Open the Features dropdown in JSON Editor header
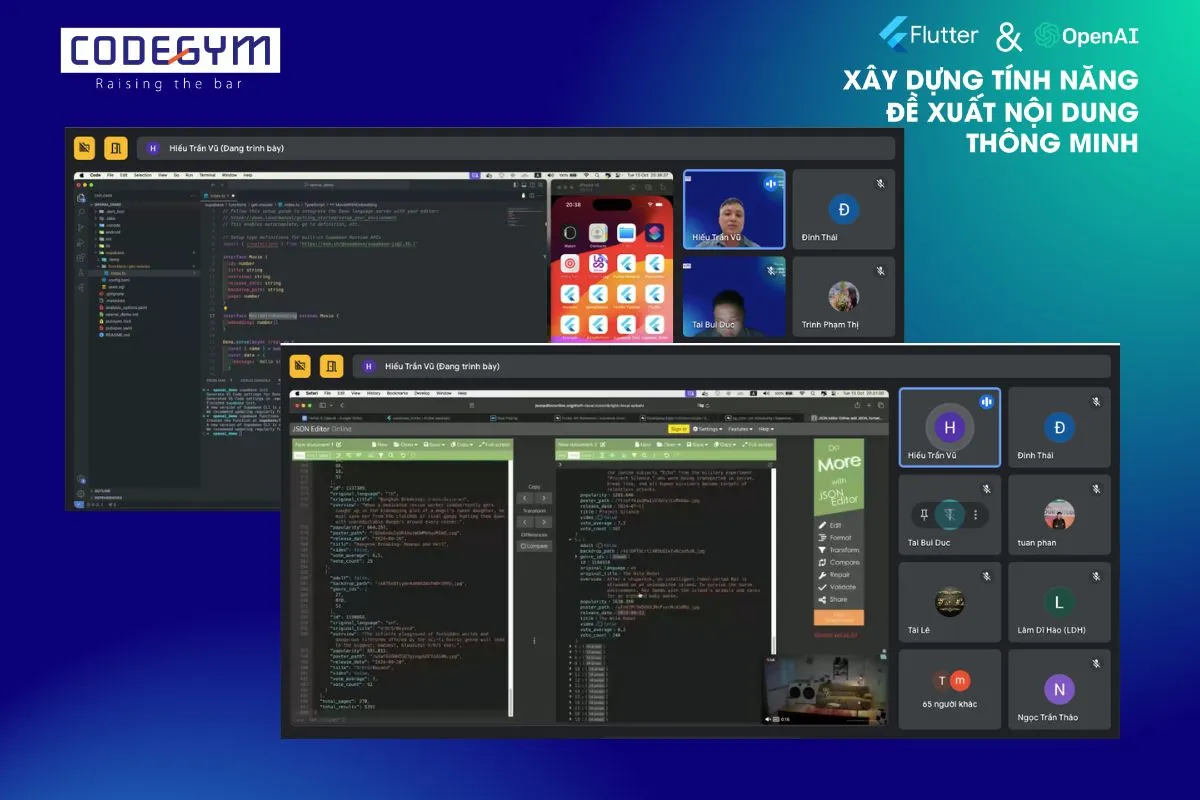The height and width of the screenshot is (800, 1200). point(740,429)
